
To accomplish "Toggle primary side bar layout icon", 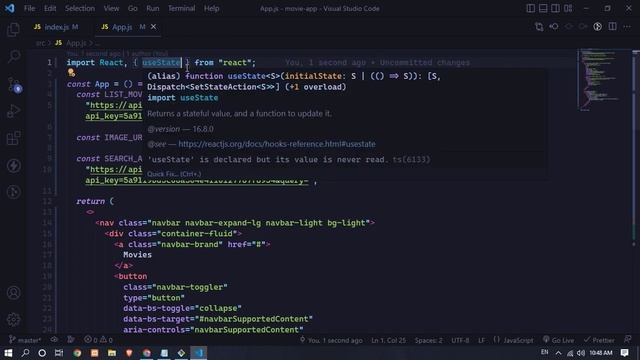I will pos(531,8).
